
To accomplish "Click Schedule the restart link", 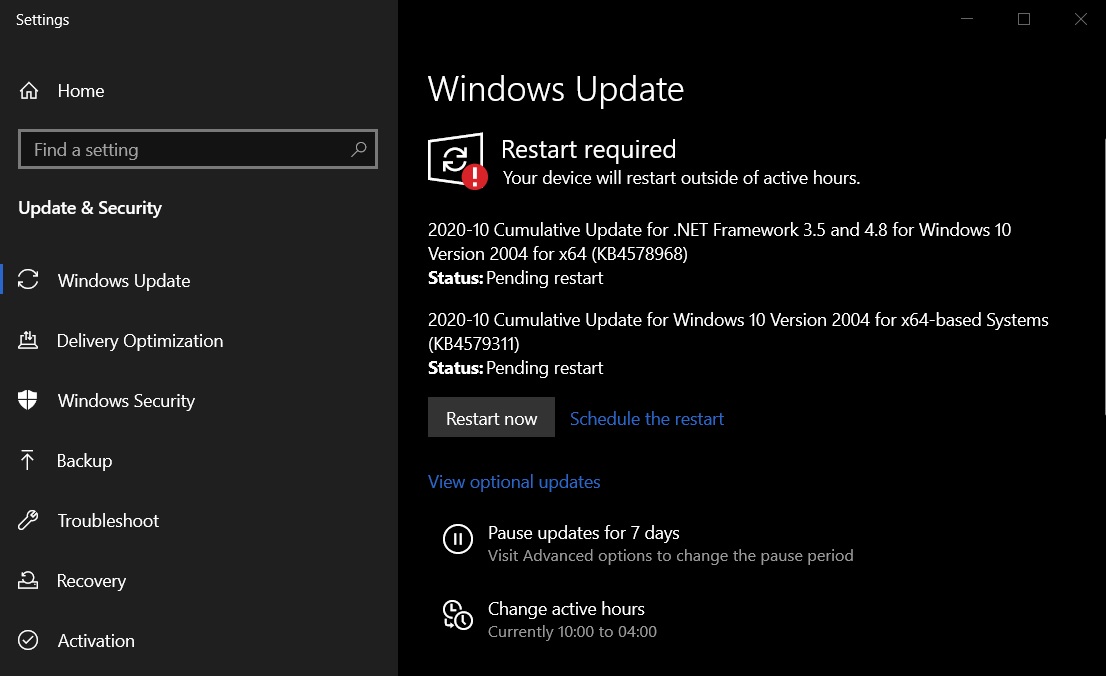I will (647, 418).
